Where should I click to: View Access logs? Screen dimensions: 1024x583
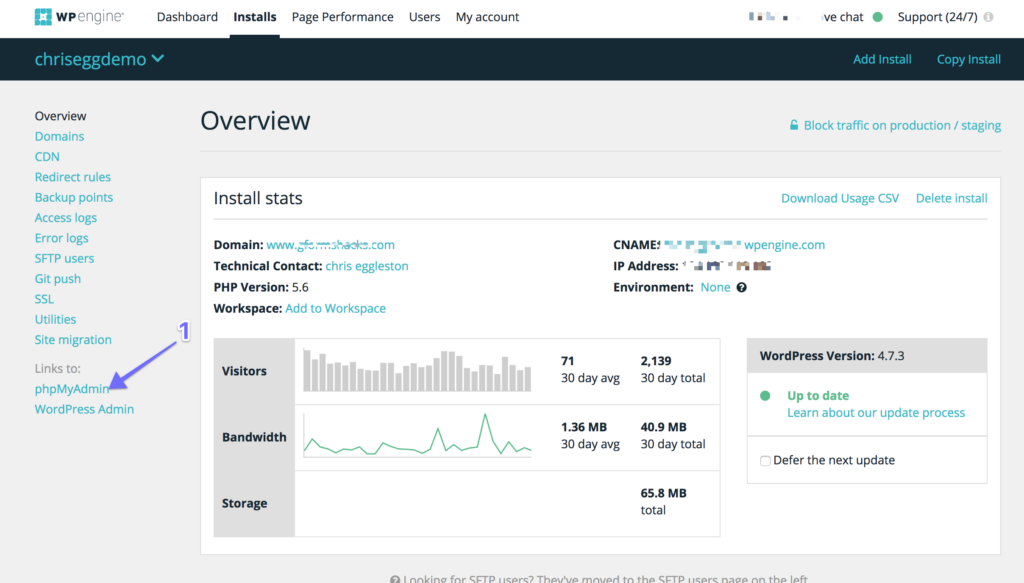pos(65,217)
